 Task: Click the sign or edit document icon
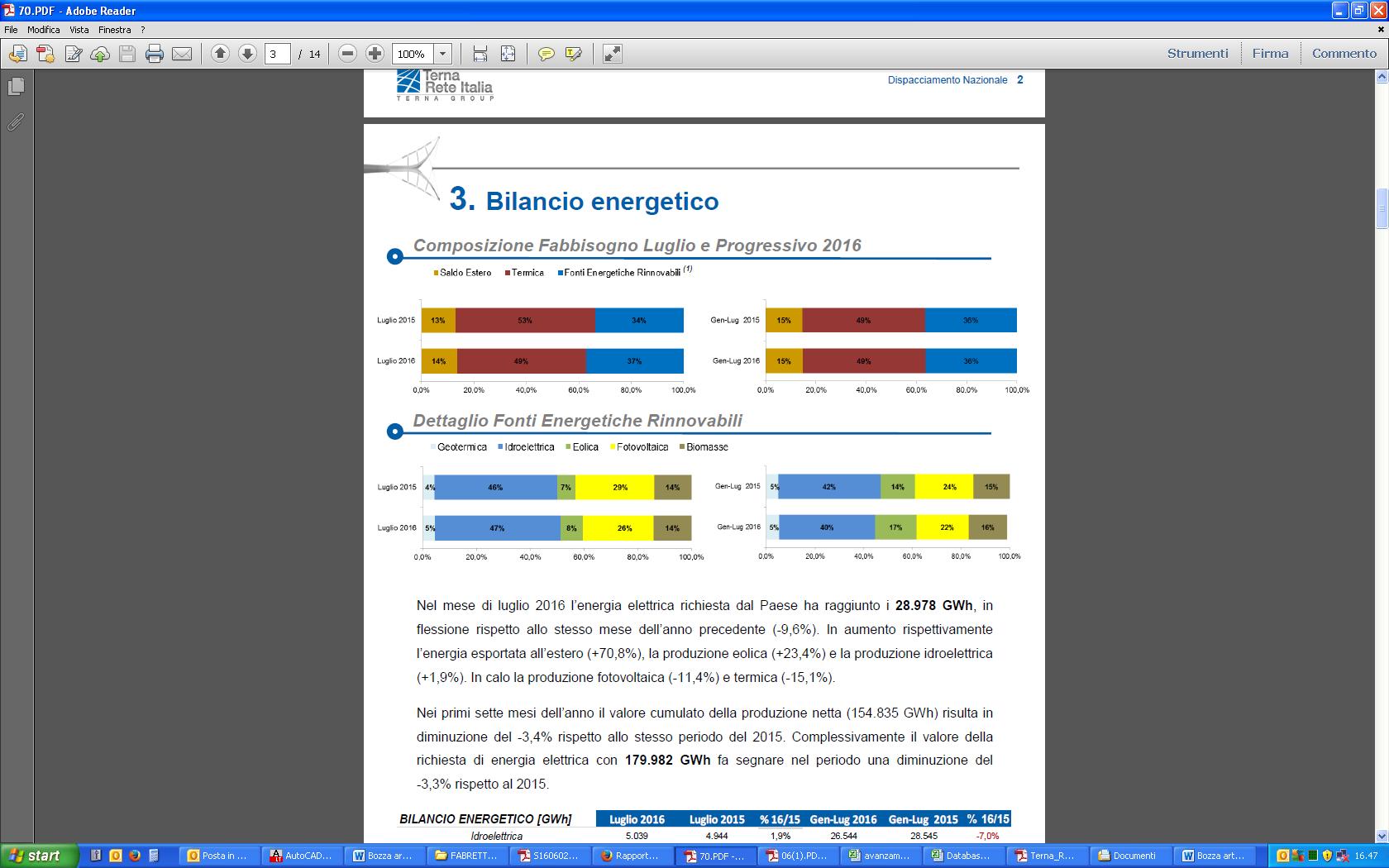click(x=73, y=54)
